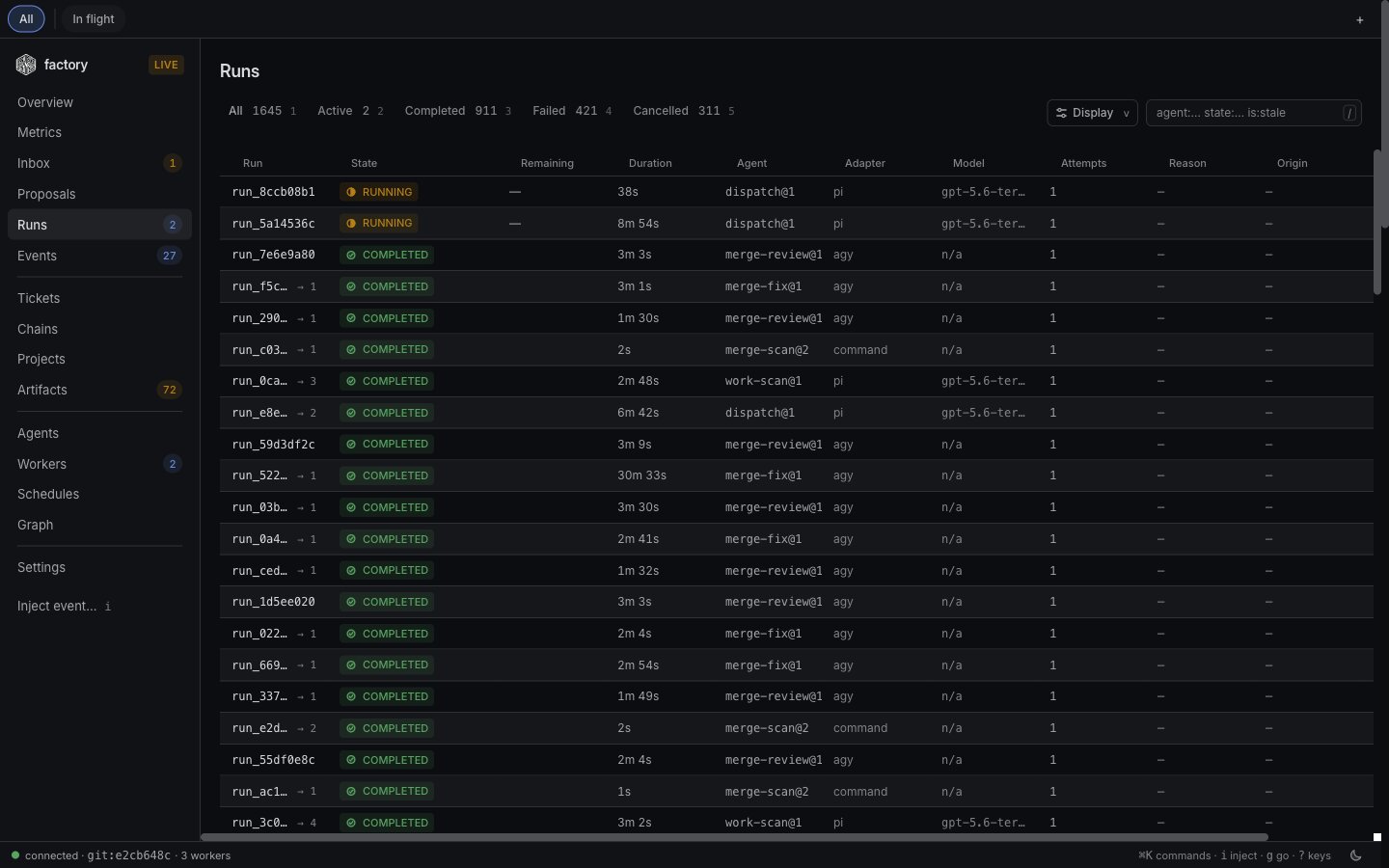
Task: Click the Events 27 count badge
Action: (170, 256)
